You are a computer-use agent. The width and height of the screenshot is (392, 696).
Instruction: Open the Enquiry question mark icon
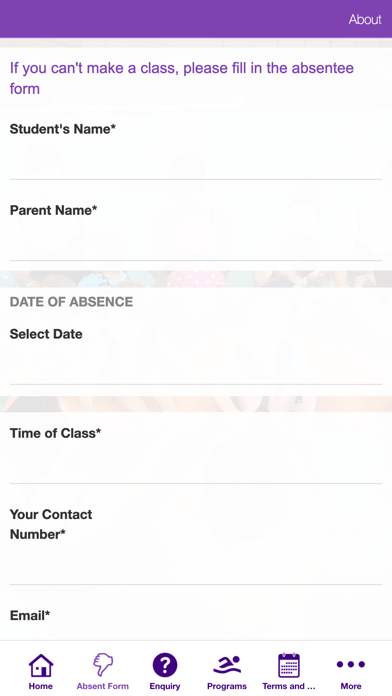pos(165,665)
